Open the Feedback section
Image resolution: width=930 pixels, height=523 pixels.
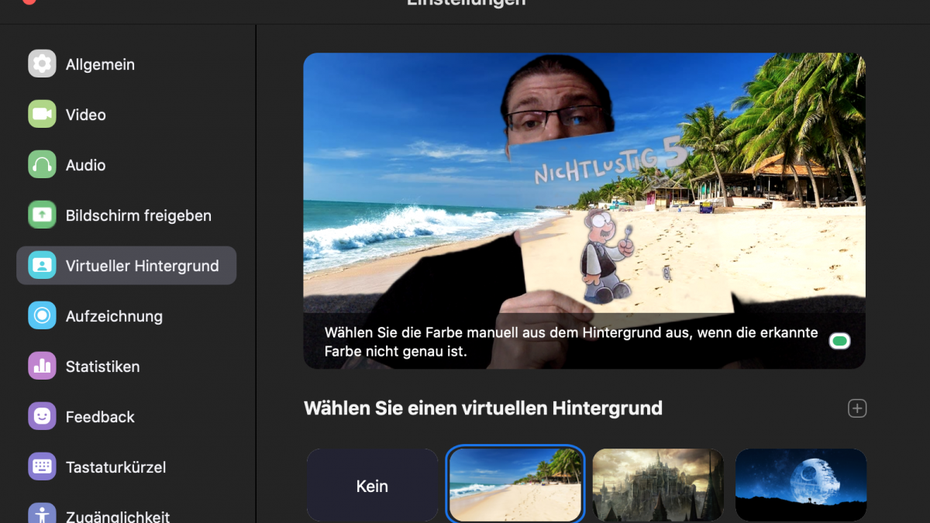[126, 417]
